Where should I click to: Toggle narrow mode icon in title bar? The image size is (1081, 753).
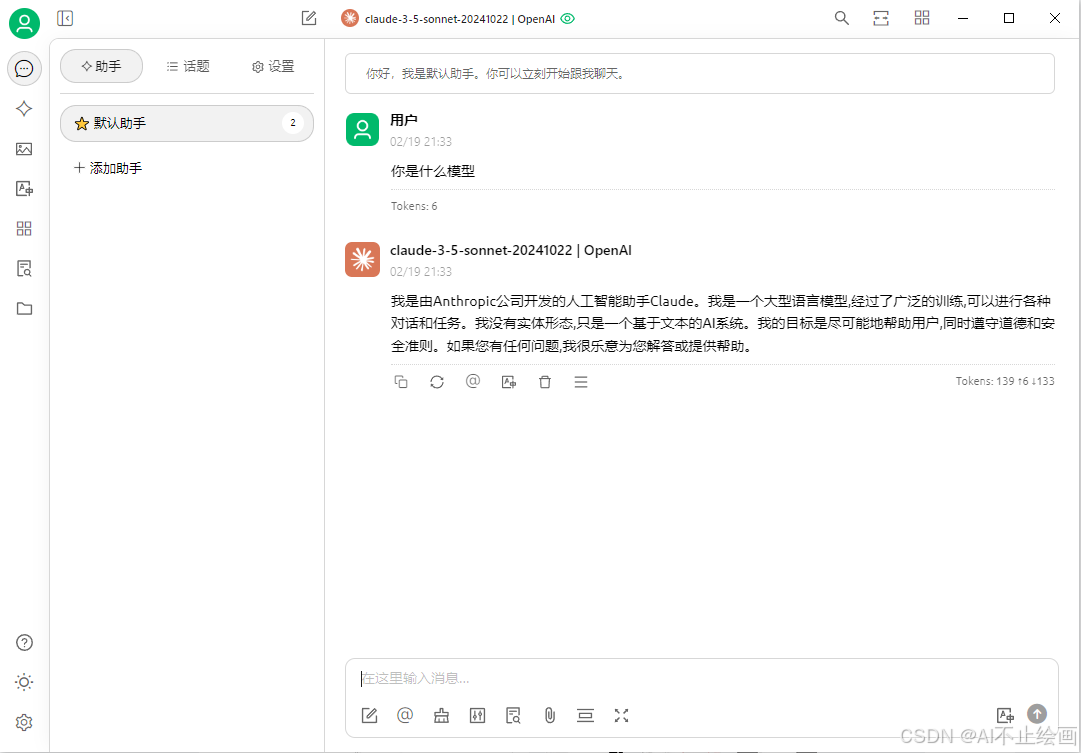click(881, 19)
